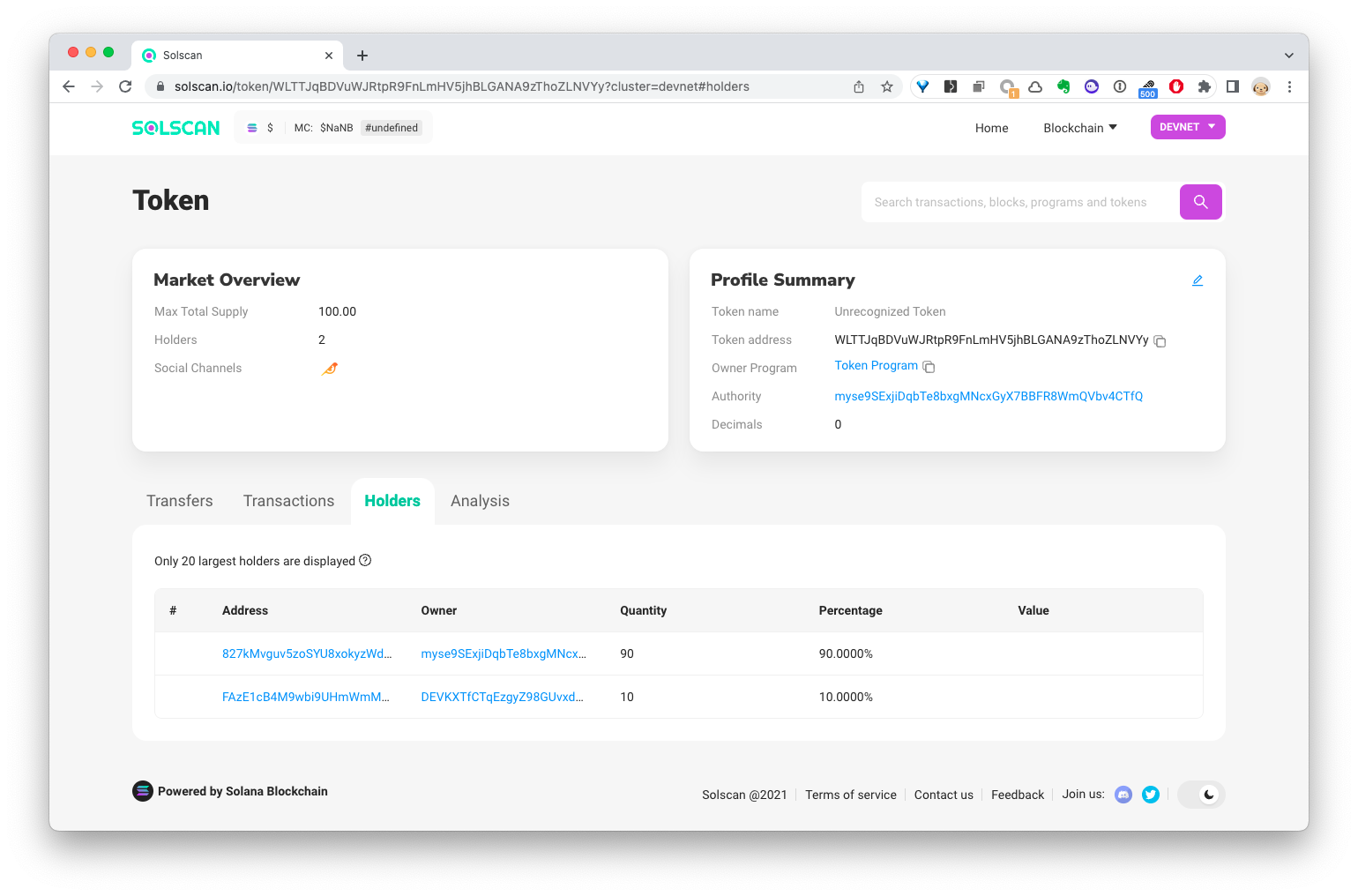Copy the token address with copy icon
Viewport: 1358px width, 896px height.
tap(1160, 341)
